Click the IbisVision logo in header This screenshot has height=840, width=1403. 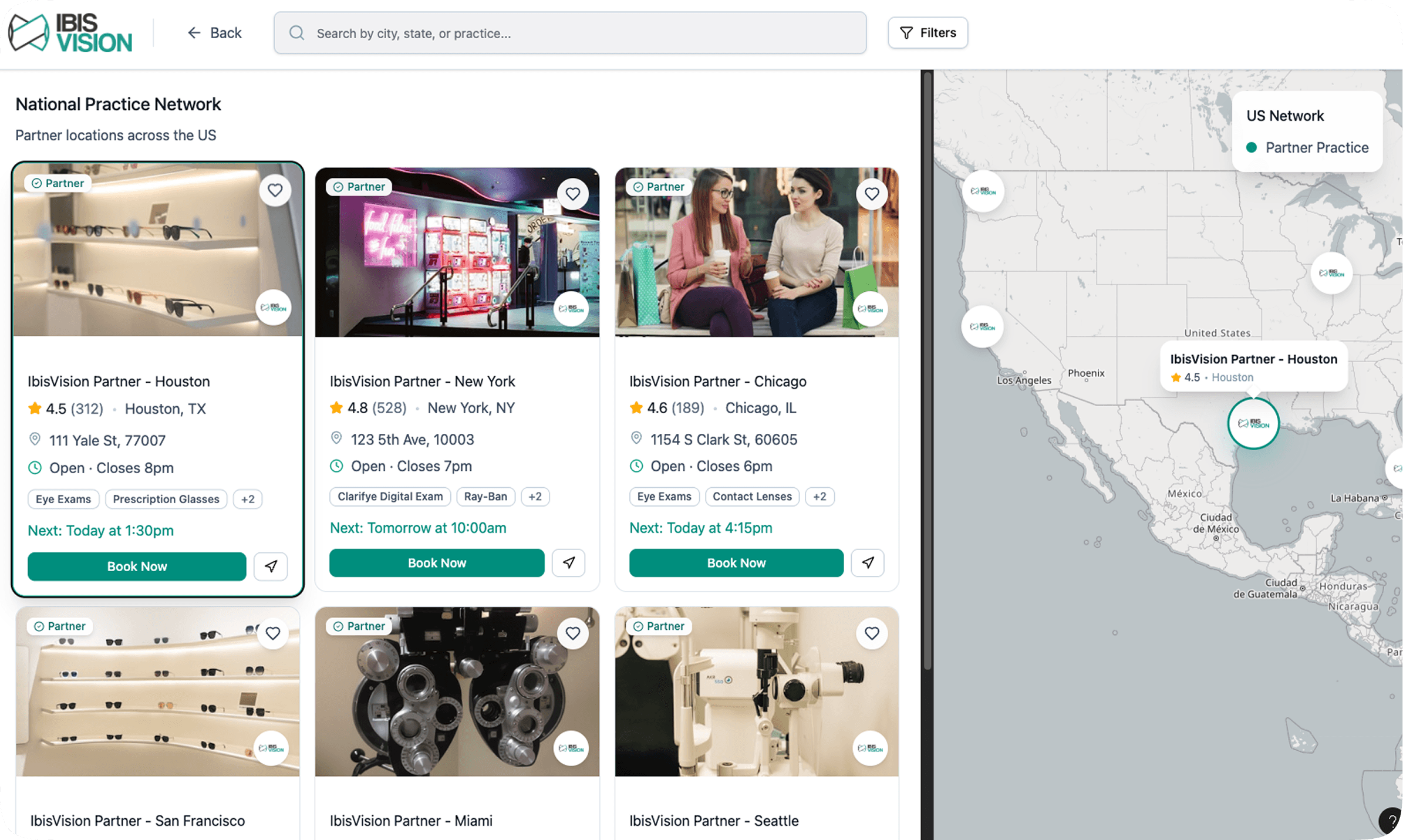tap(71, 33)
